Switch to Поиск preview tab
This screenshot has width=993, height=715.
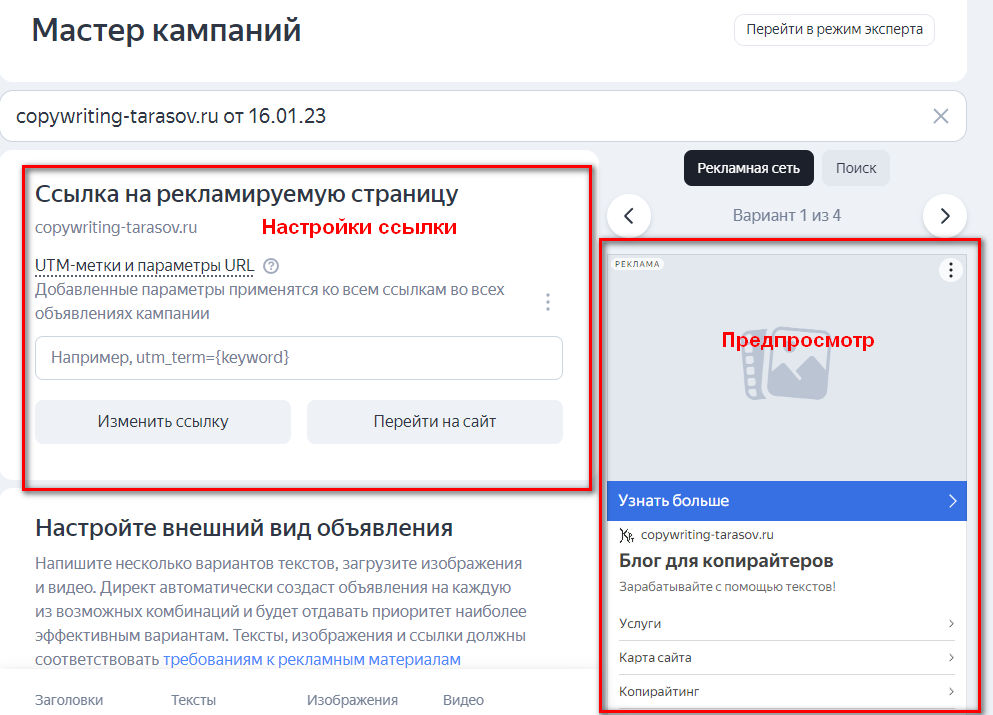tap(856, 168)
